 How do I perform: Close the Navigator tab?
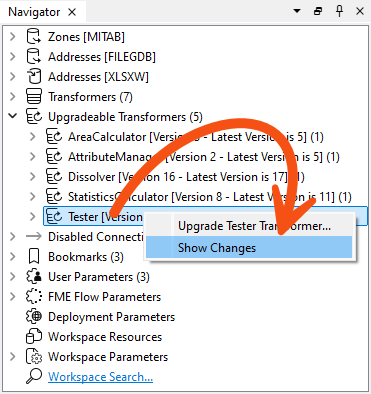(x=72, y=12)
